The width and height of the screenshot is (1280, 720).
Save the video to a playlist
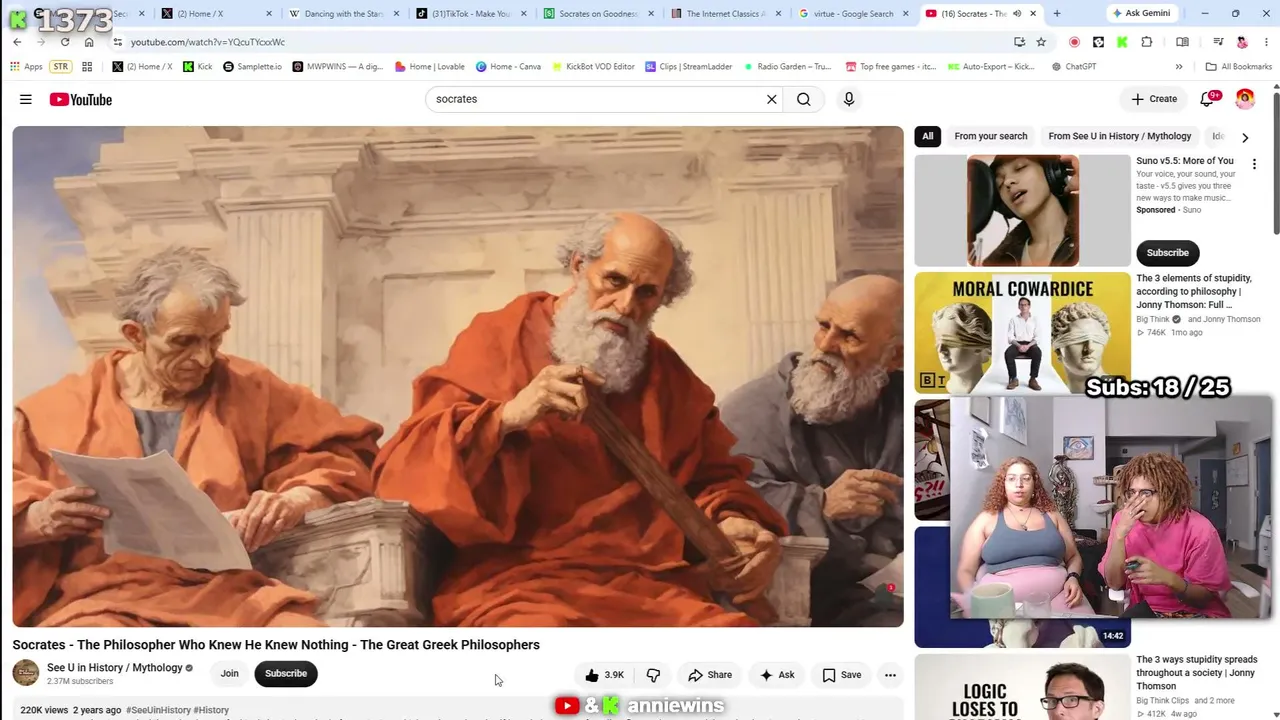(x=842, y=675)
